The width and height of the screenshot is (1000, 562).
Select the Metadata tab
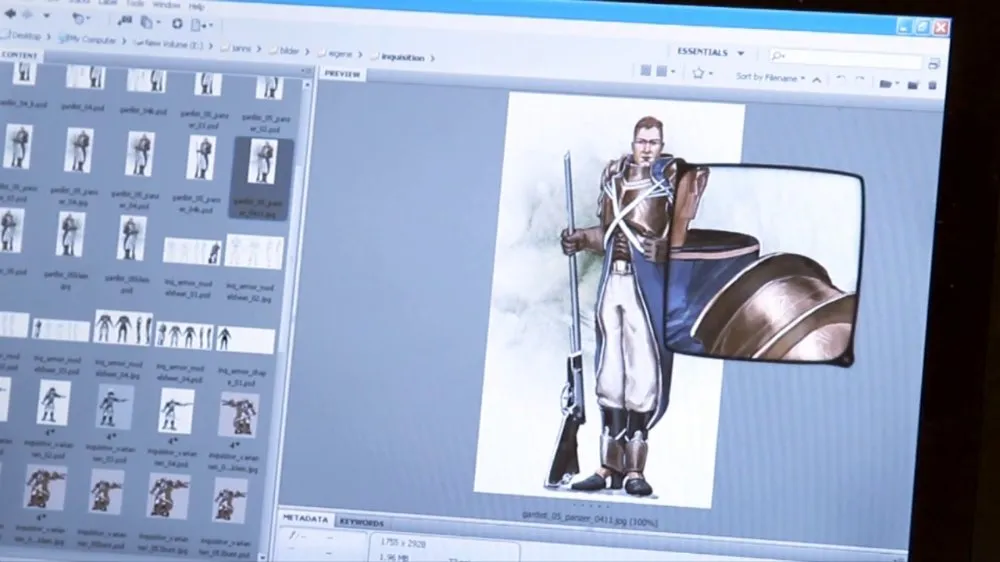(305, 519)
